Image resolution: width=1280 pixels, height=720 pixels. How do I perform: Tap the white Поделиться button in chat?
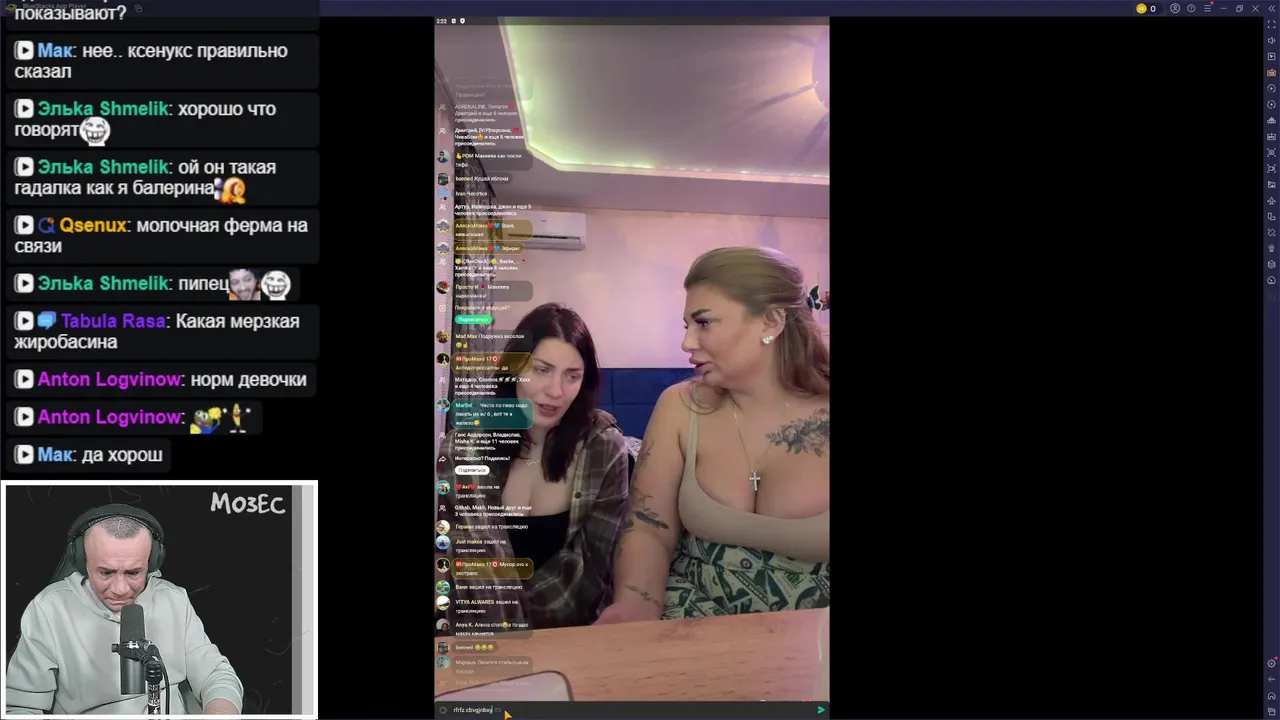(471, 470)
